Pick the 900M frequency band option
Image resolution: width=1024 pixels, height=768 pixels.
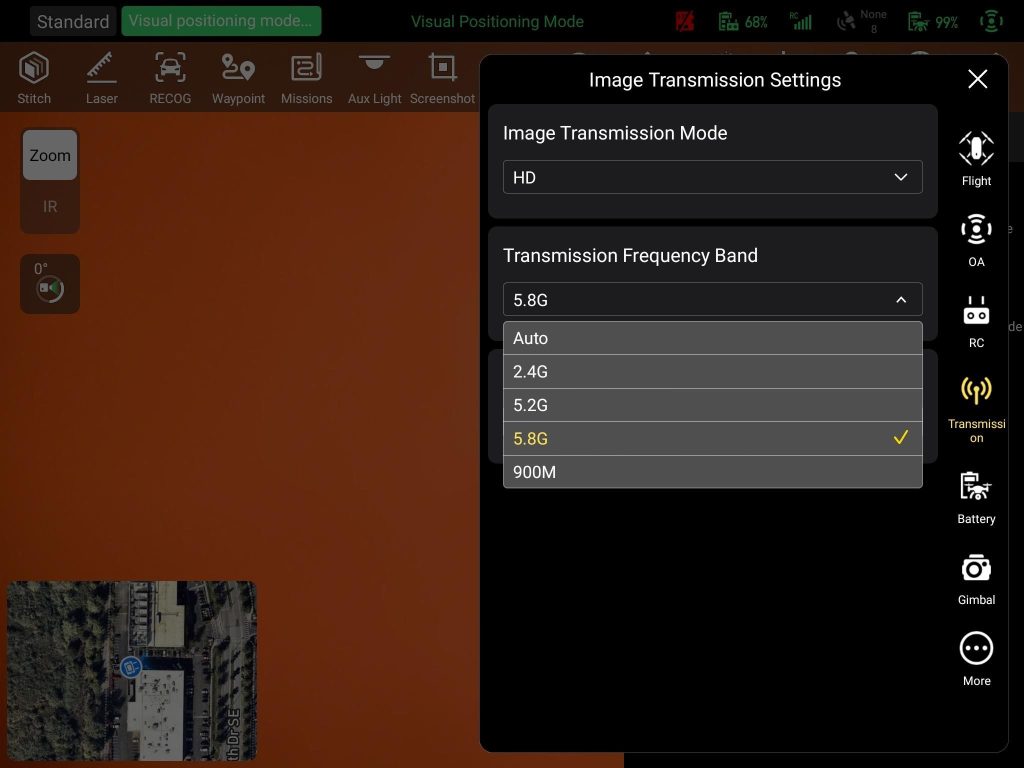pyautogui.click(x=712, y=472)
